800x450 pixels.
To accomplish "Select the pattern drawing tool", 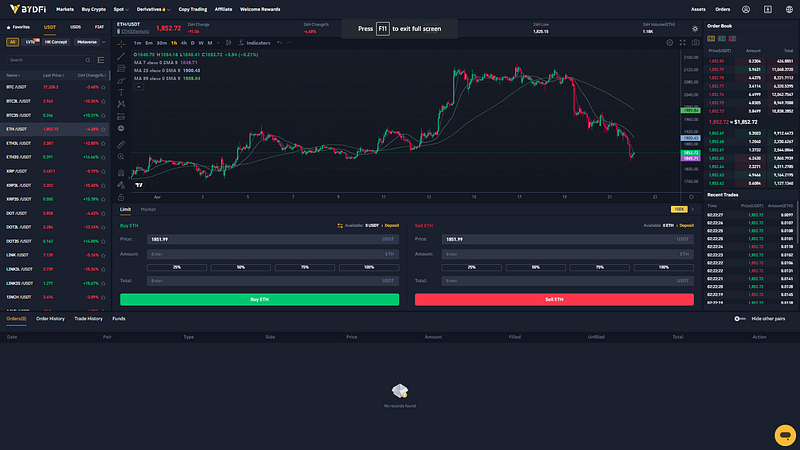I will (x=121, y=104).
